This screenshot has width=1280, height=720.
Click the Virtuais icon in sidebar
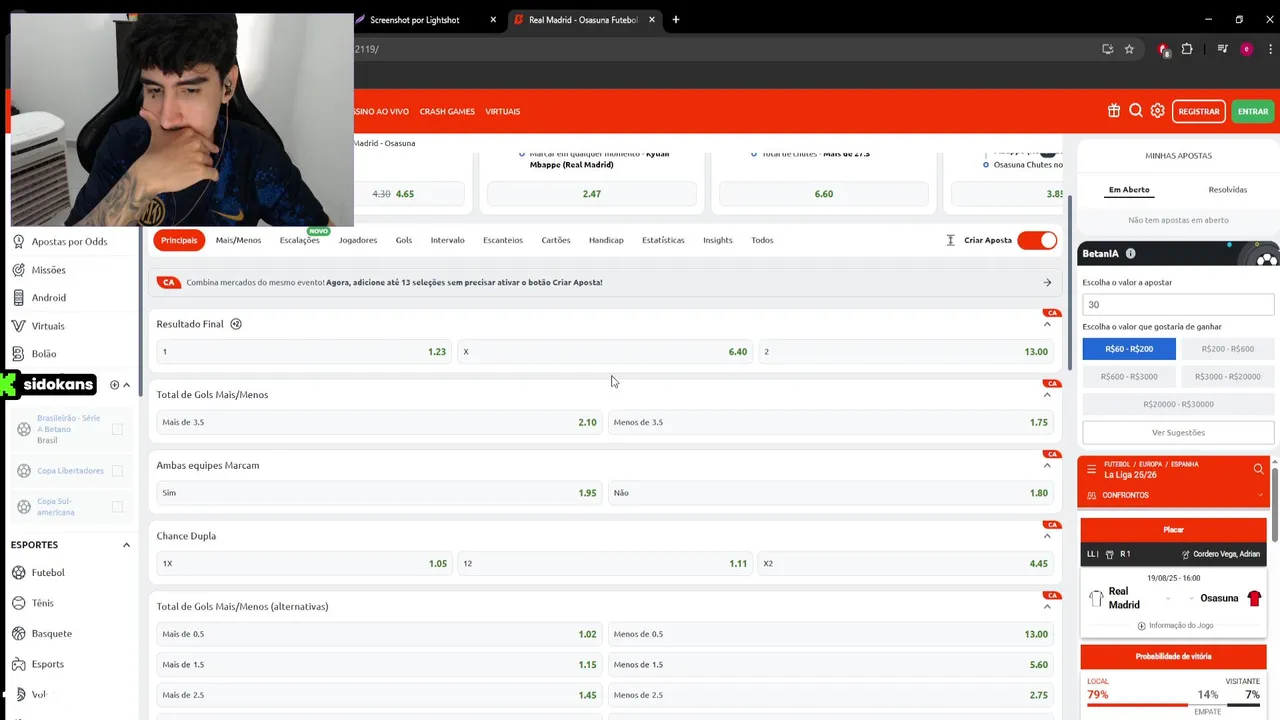click(20, 325)
